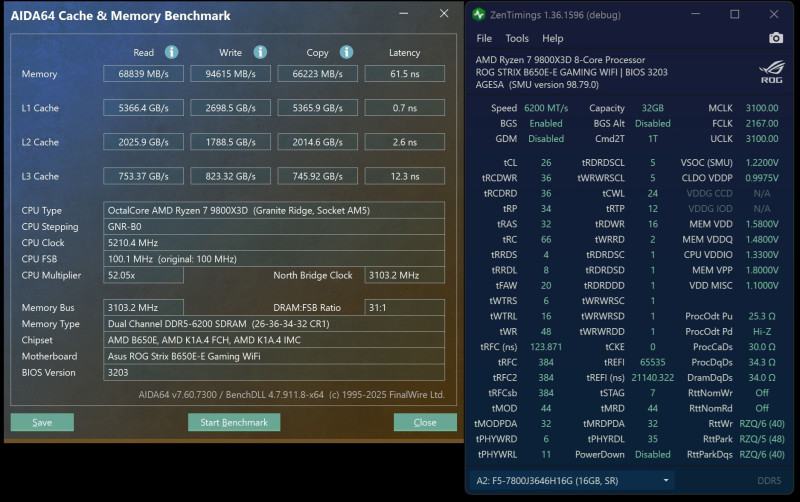
Task: Take a screenshot with ZenTimings camera icon
Action: (776, 38)
